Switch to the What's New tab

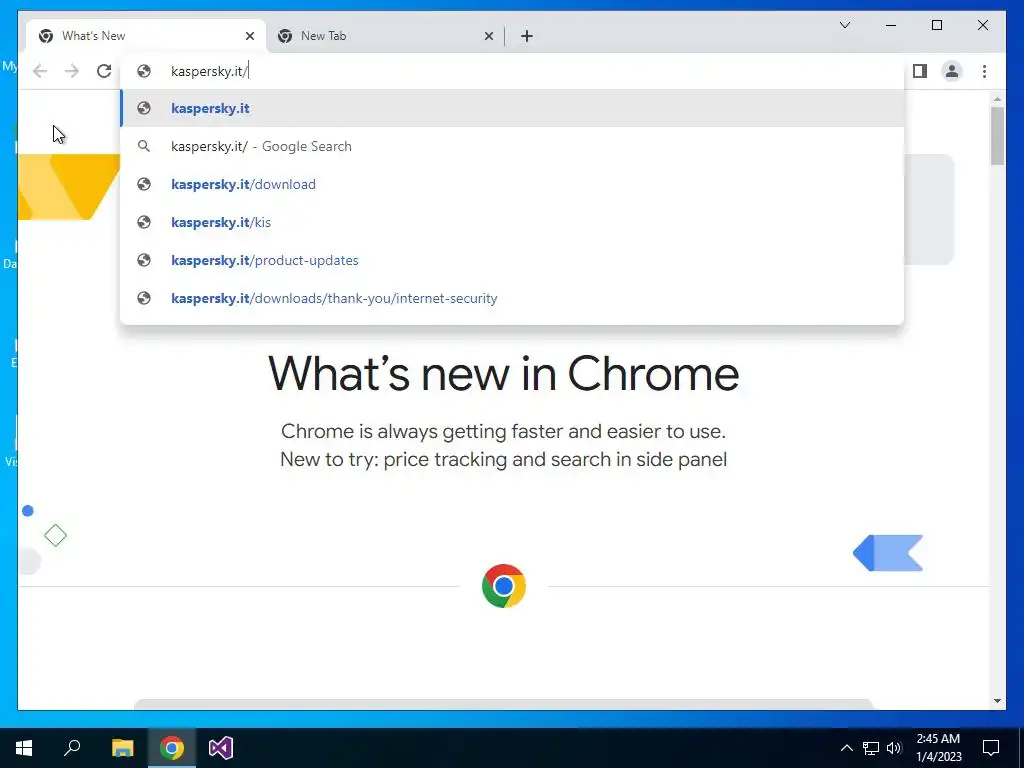[x=146, y=36]
